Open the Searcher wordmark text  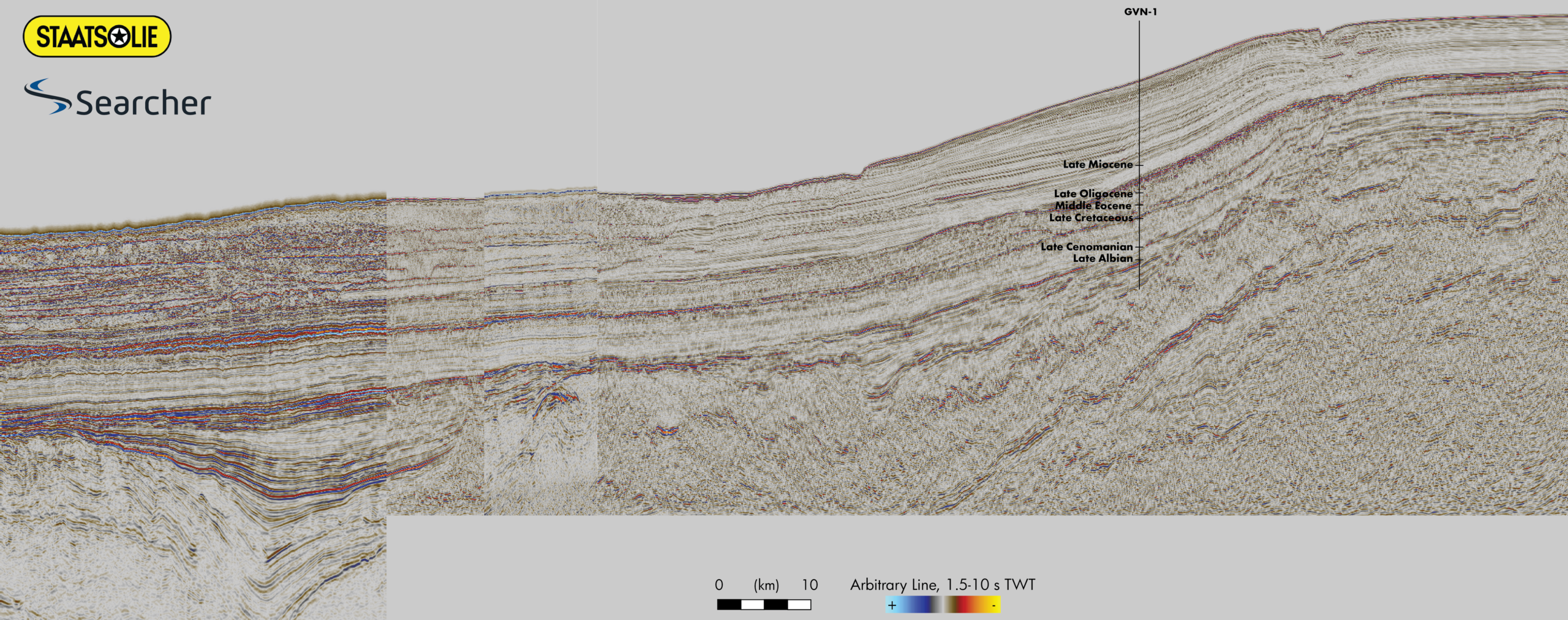[x=143, y=103]
